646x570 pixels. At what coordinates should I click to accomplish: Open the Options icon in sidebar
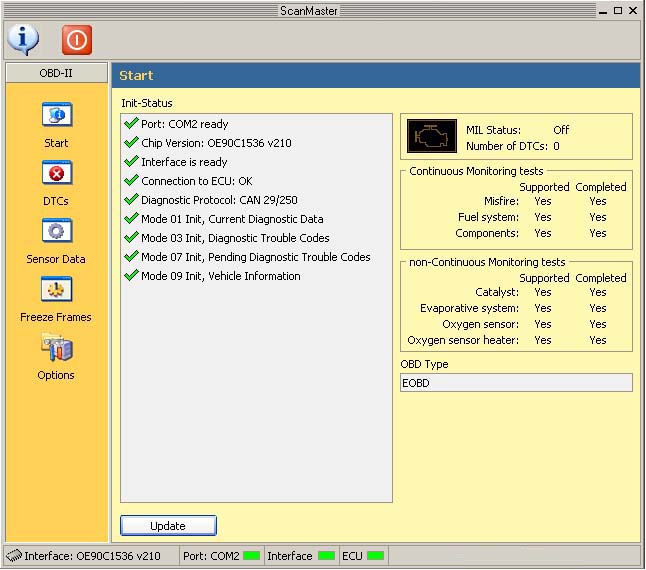click(56, 348)
